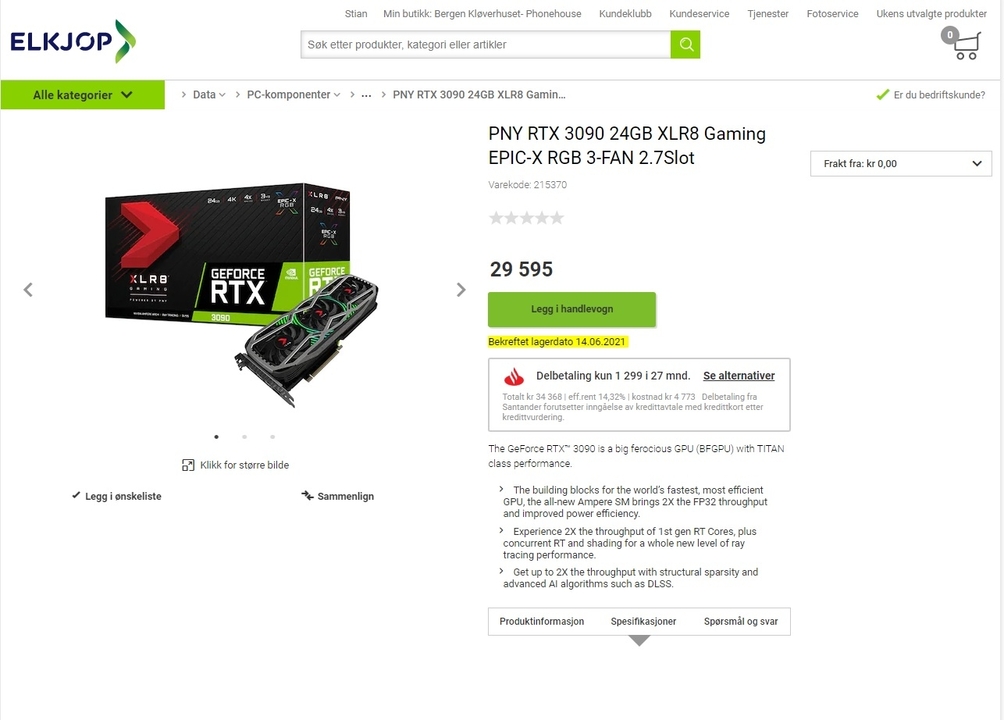The image size is (1004, 720).
Task: Click the star rating icons
Action: pyautogui.click(x=526, y=218)
